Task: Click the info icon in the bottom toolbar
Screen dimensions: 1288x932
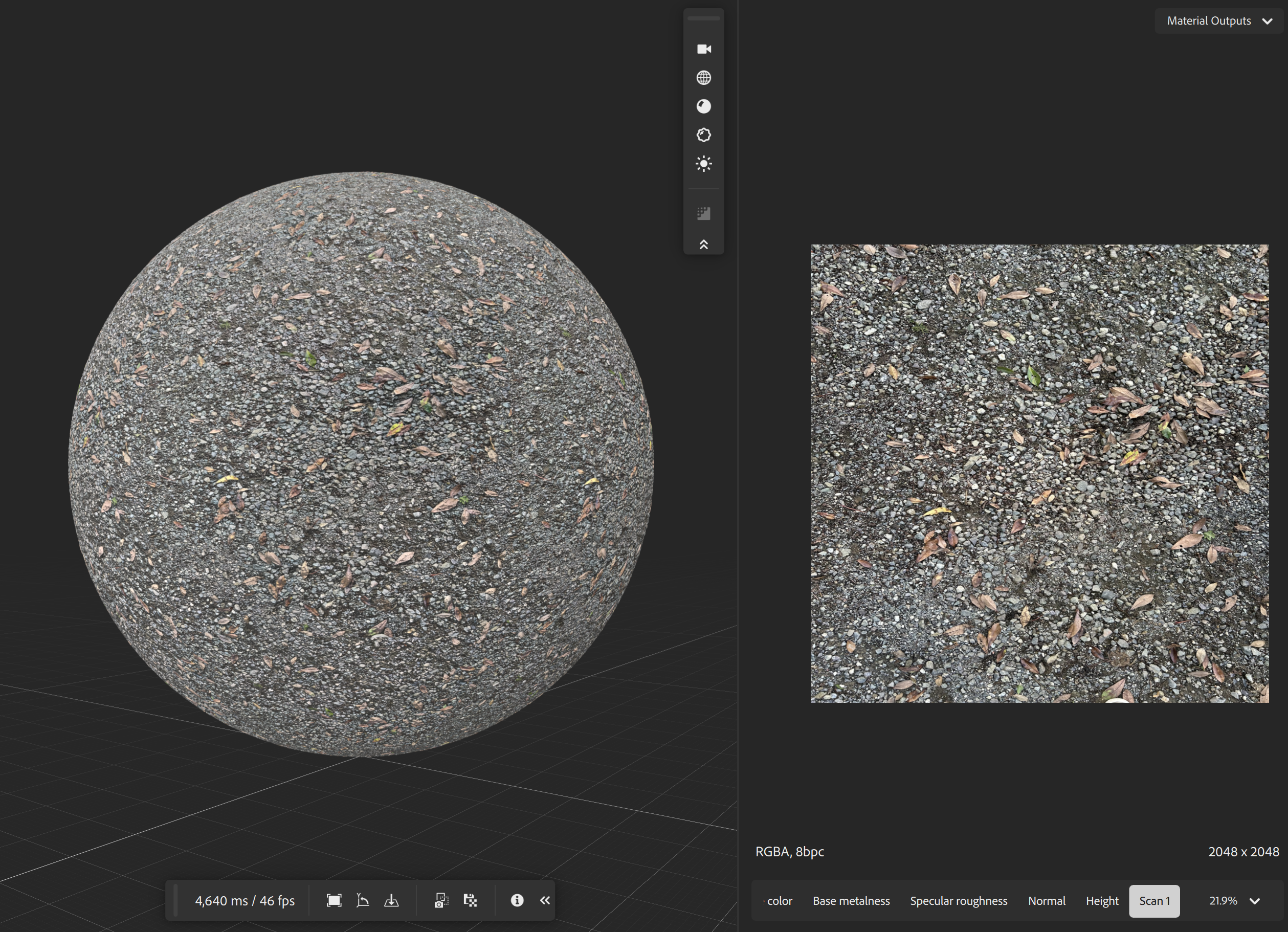Action: coord(517,900)
